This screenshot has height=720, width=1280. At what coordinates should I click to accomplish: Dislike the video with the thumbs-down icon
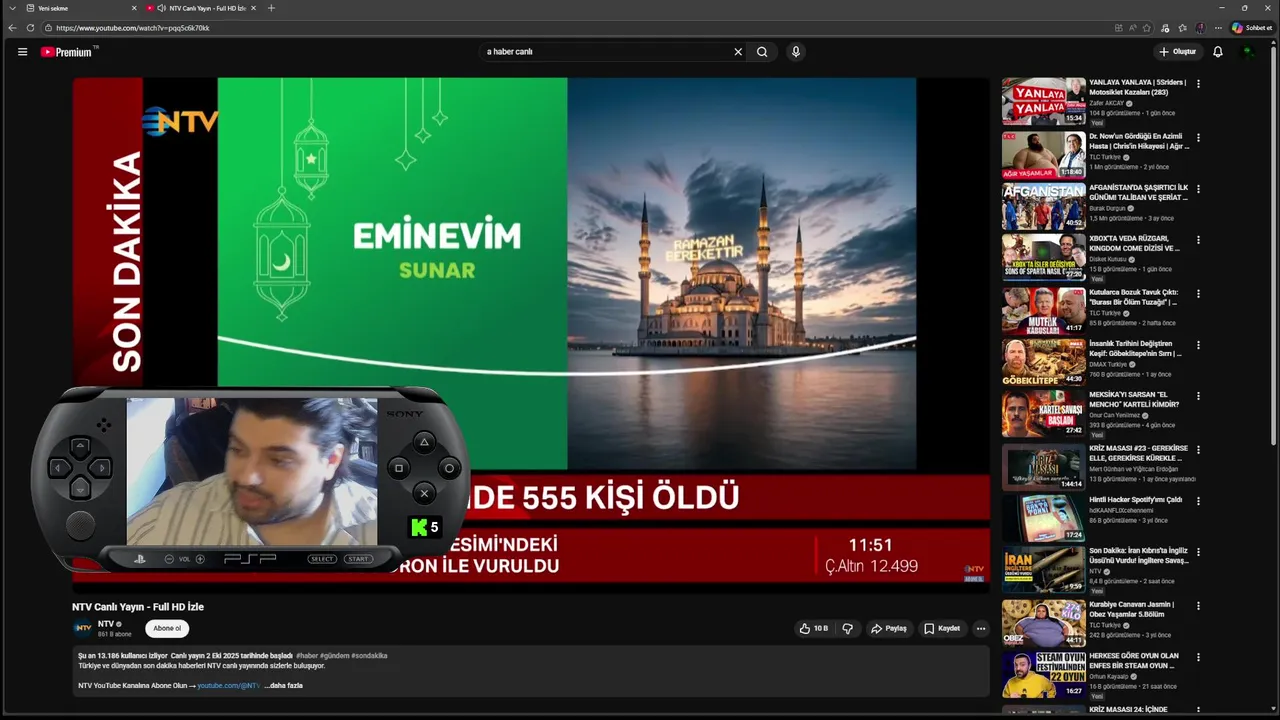[847, 628]
